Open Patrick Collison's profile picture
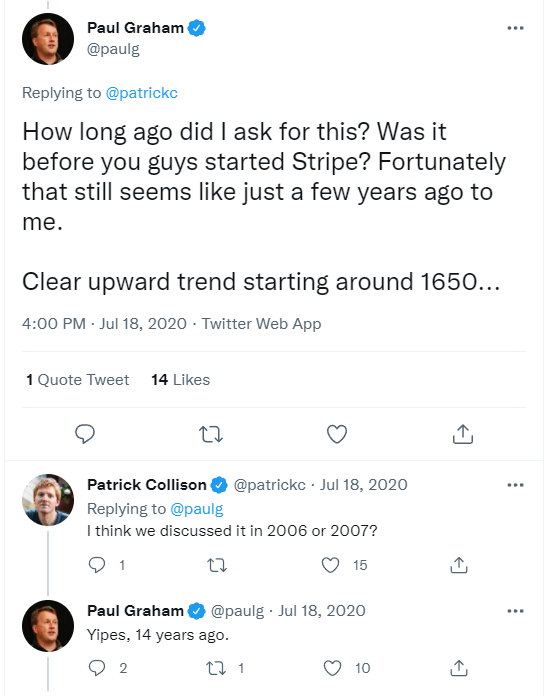 48,500
